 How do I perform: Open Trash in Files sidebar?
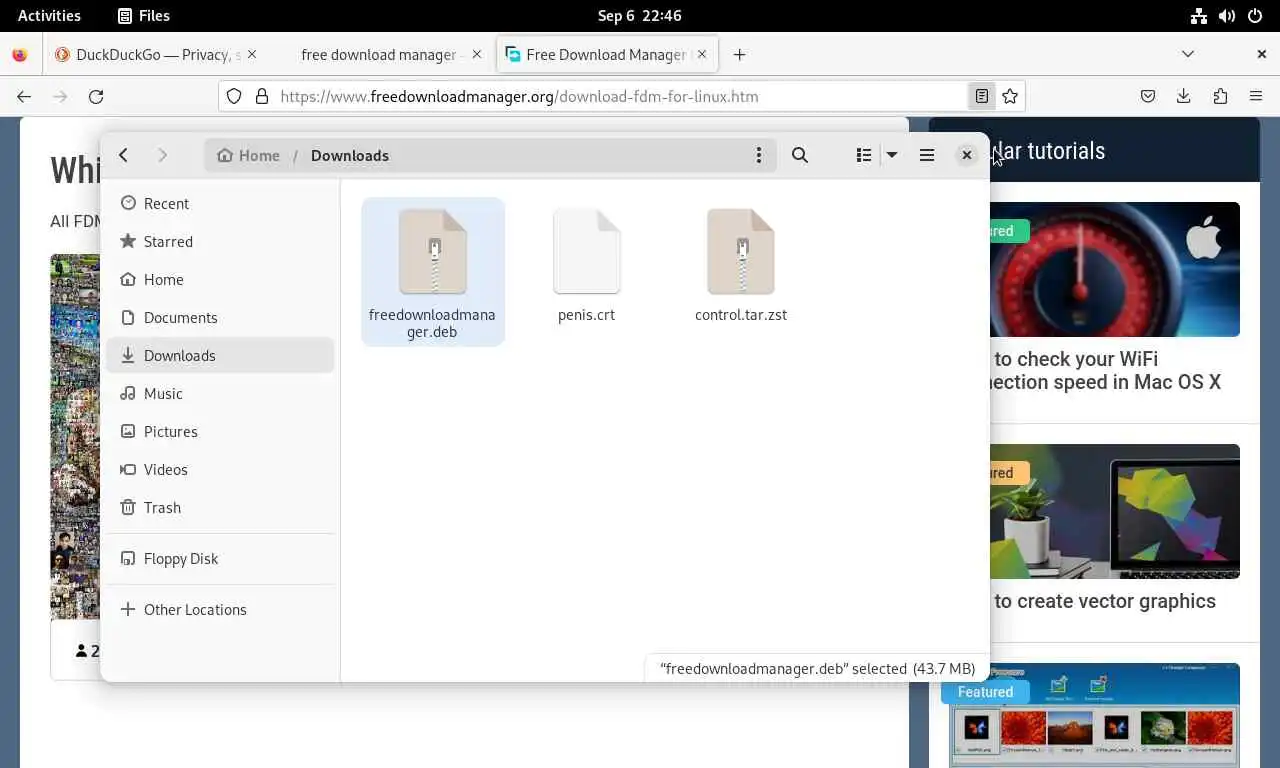(x=220, y=507)
